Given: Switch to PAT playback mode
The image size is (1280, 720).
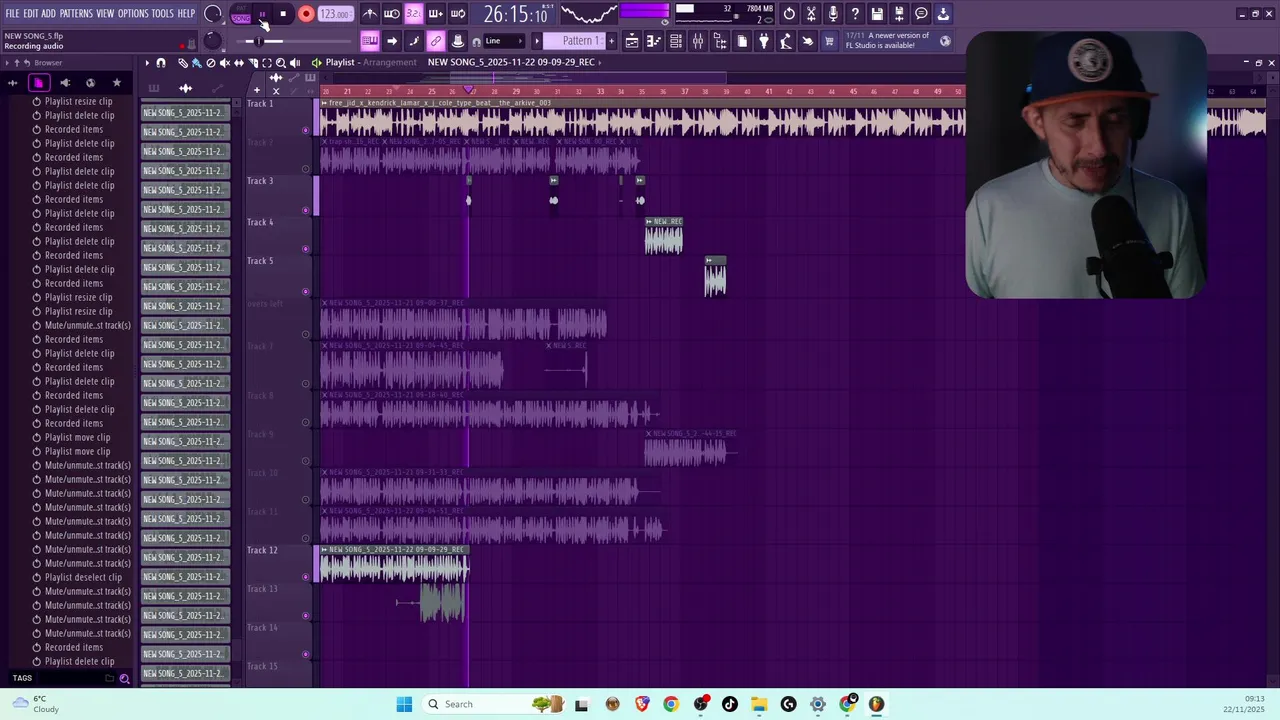Looking at the screenshot, I should tap(241, 10).
